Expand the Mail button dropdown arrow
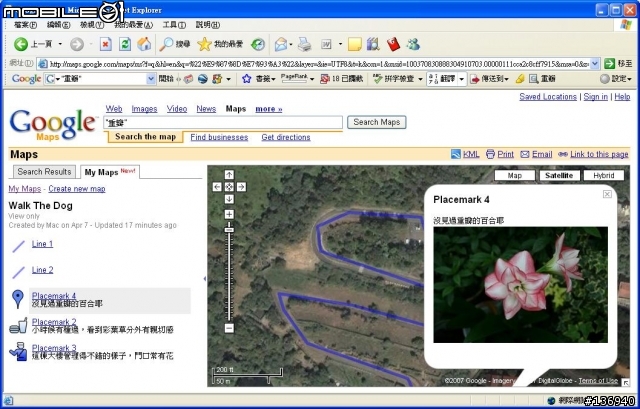Image resolution: width=640 pixels, height=409 pixels. click(x=291, y=44)
